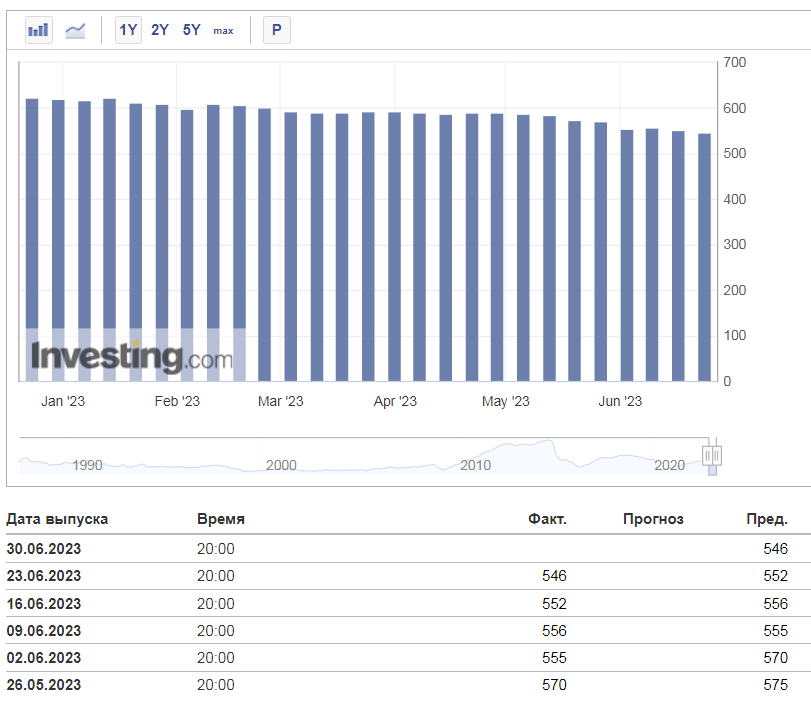811x702 pixels.
Task: Select the 16.06.2023 release date
Action: pos(44,604)
